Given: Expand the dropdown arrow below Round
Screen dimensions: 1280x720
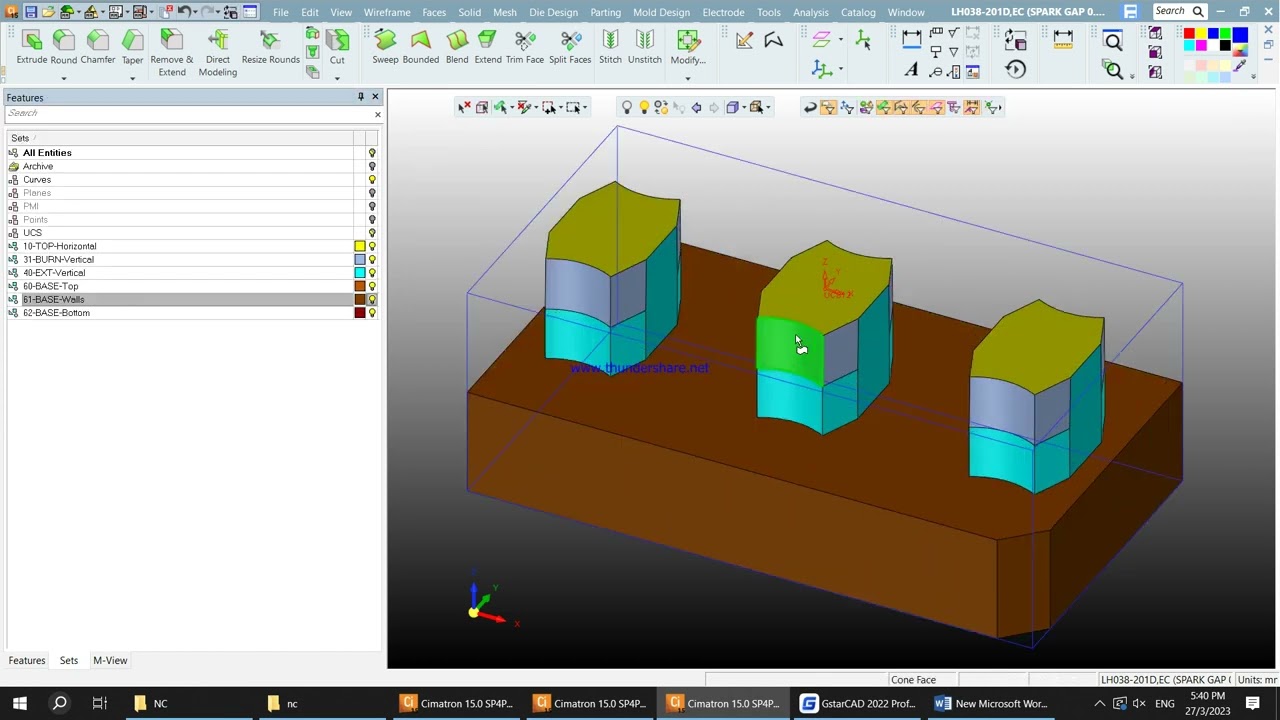Looking at the screenshot, I should (x=64, y=78).
